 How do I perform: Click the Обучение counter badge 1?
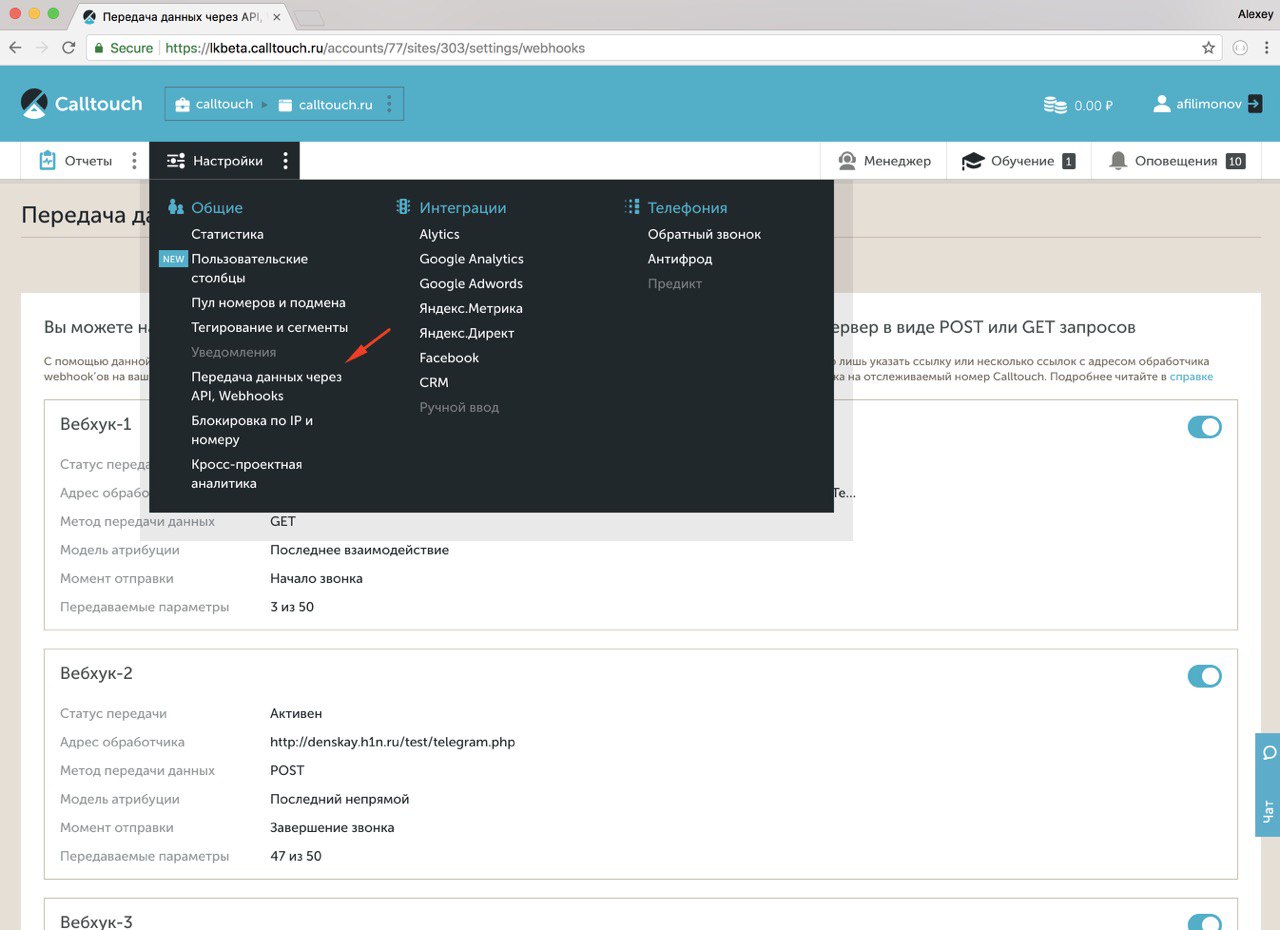[1068, 161]
